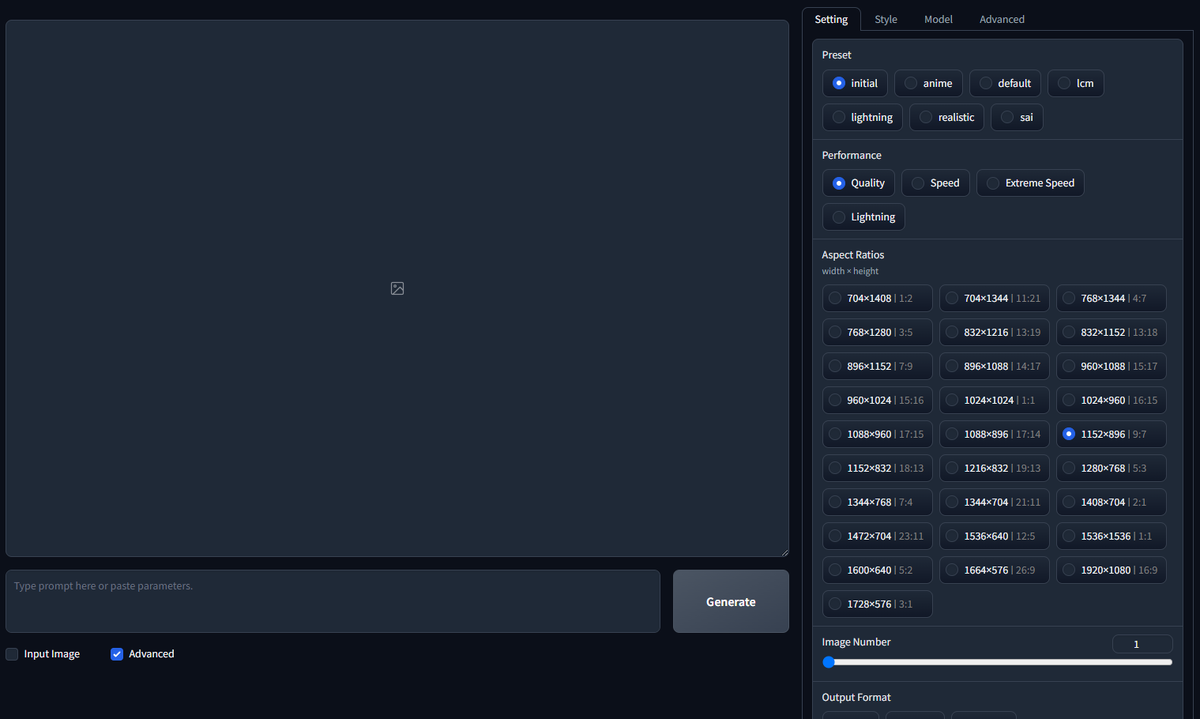This screenshot has height=719, width=1200.
Task: Select aspect ratio 1280×768 5:3
Action: (x=1111, y=468)
